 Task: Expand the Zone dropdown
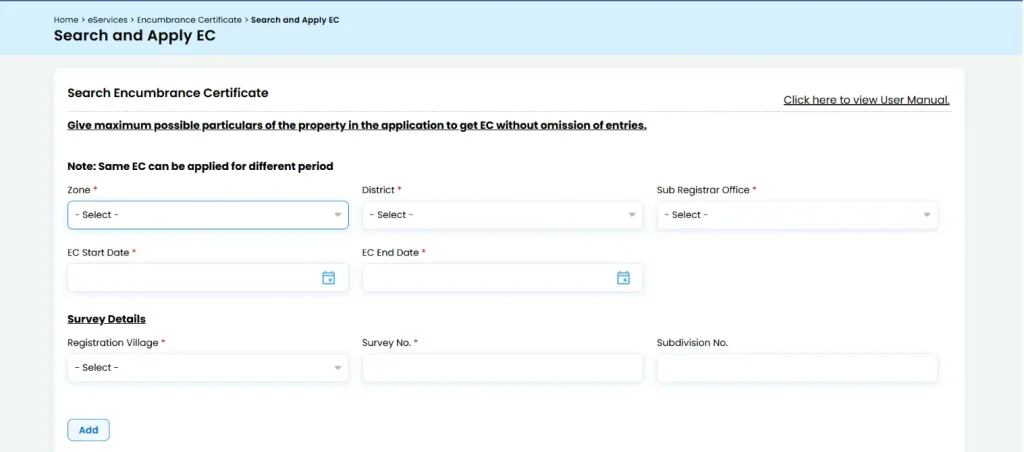point(208,215)
